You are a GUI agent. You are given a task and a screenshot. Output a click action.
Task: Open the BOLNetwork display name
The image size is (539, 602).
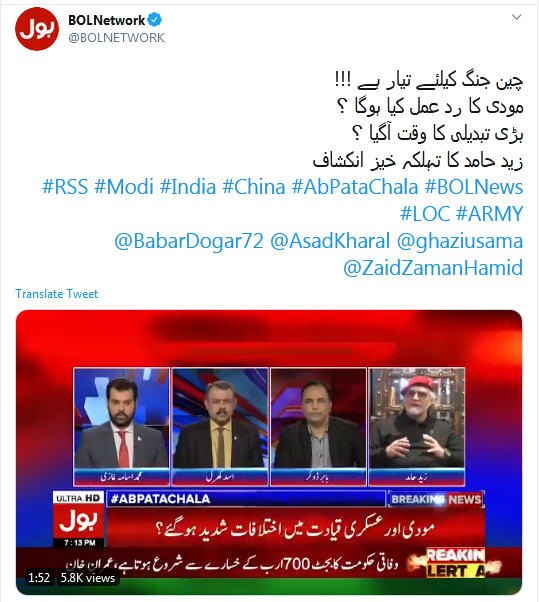click(x=107, y=20)
